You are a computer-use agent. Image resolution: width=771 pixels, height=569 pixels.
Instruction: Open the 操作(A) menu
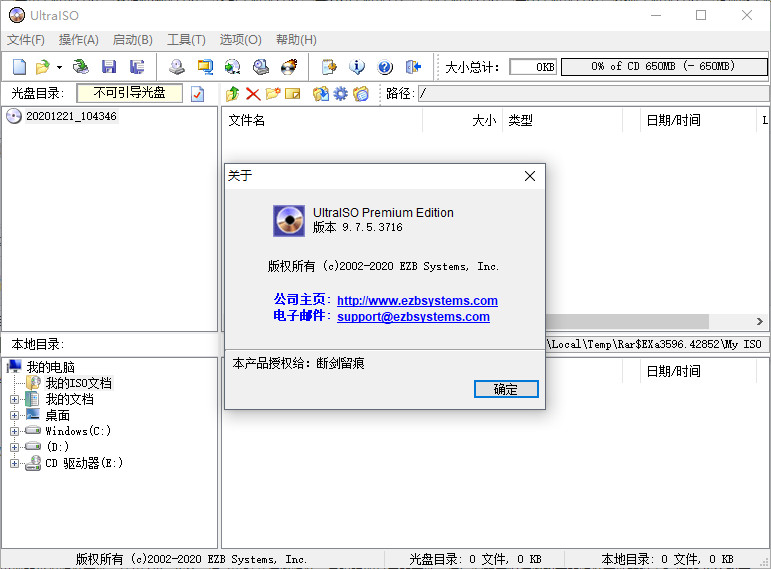[x=79, y=40]
